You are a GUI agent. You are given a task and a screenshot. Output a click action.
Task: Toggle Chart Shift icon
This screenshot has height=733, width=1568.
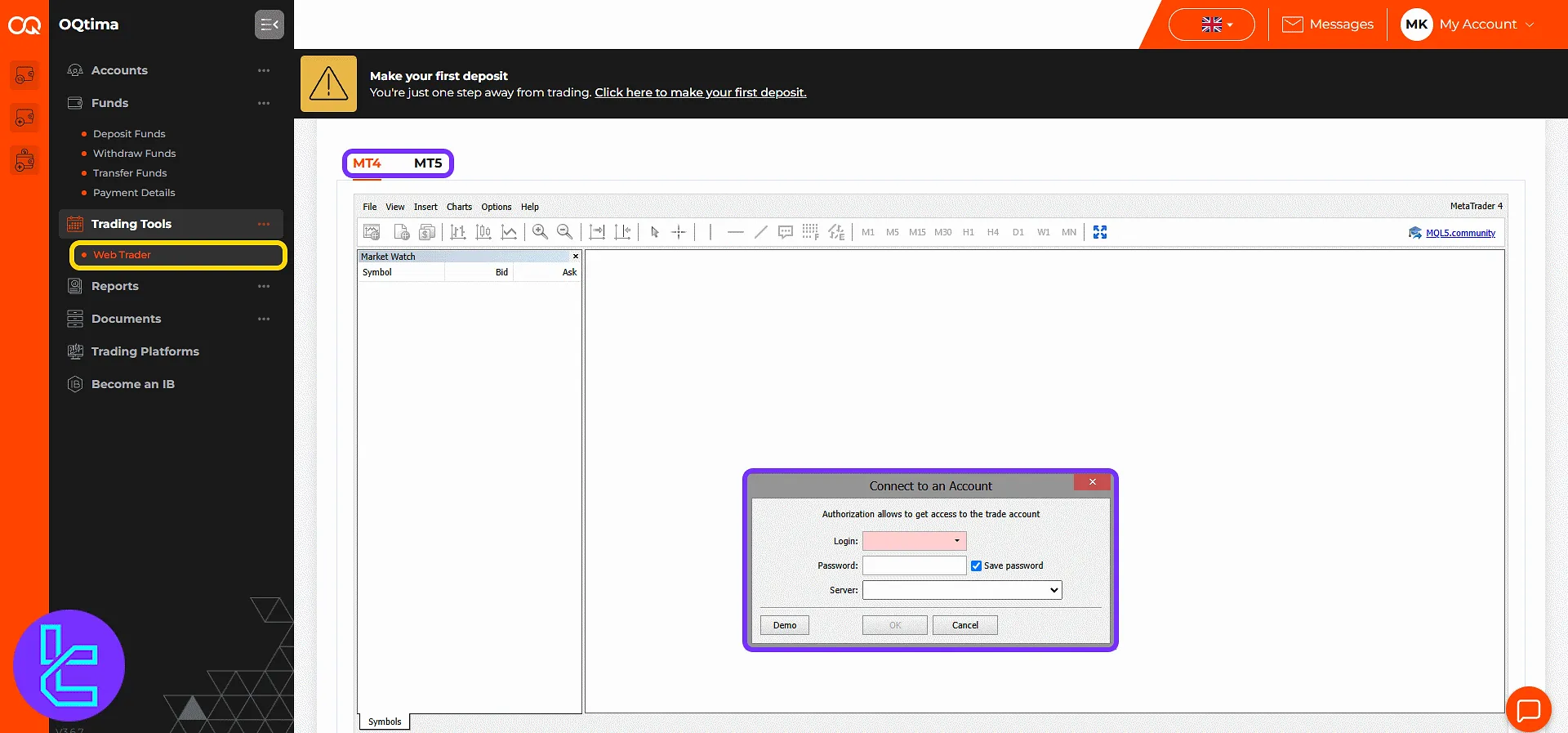pyautogui.click(x=622, y=232)
